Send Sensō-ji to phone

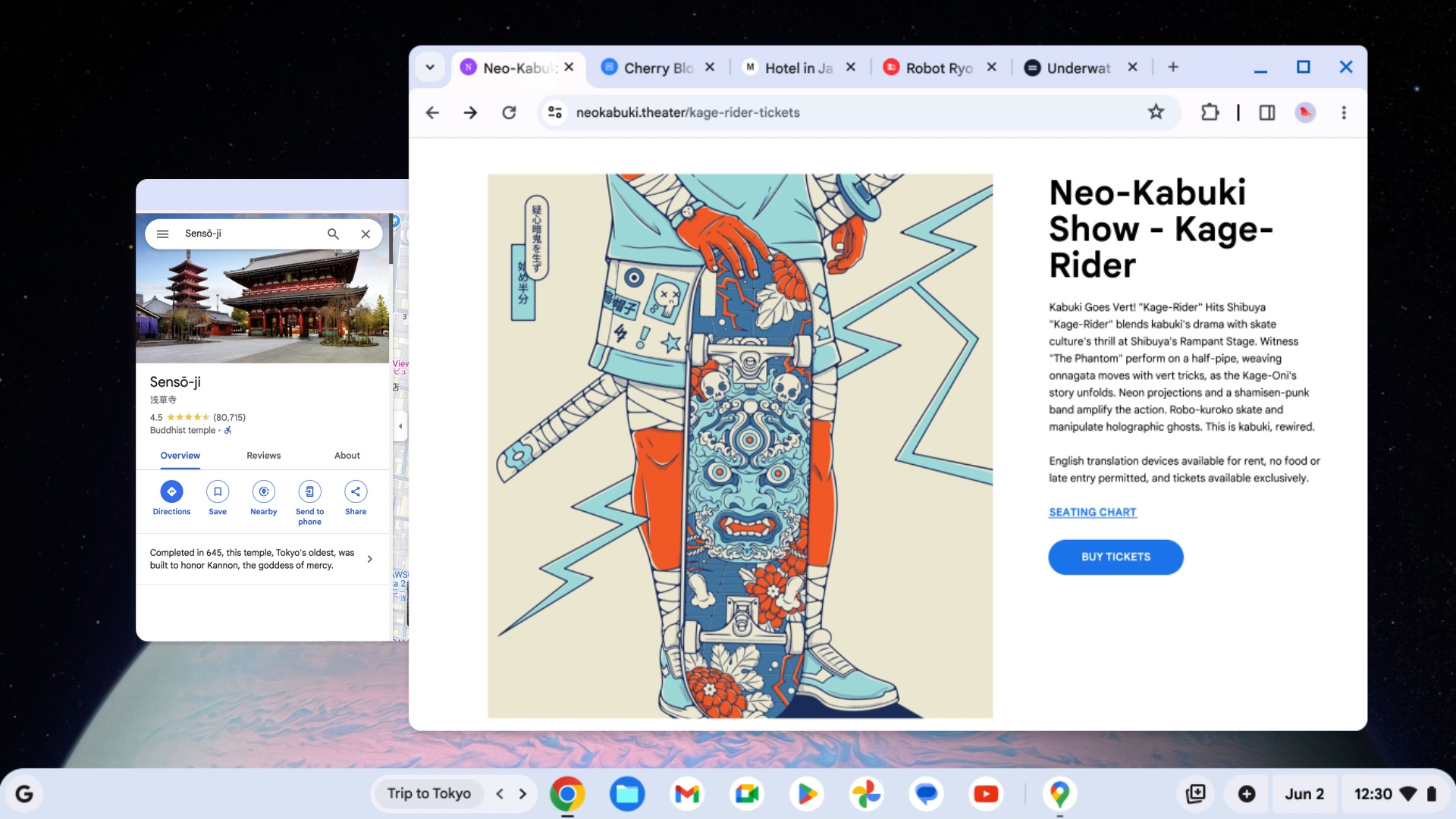(309, 503)
